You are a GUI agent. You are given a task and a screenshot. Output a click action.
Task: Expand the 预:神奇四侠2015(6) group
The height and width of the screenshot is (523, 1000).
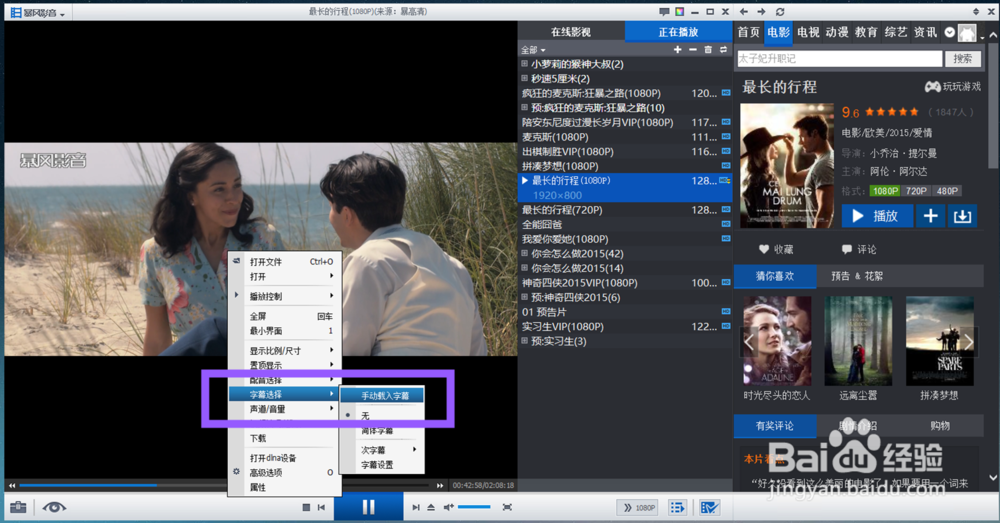pyautogui.click(x=524, y=297)
